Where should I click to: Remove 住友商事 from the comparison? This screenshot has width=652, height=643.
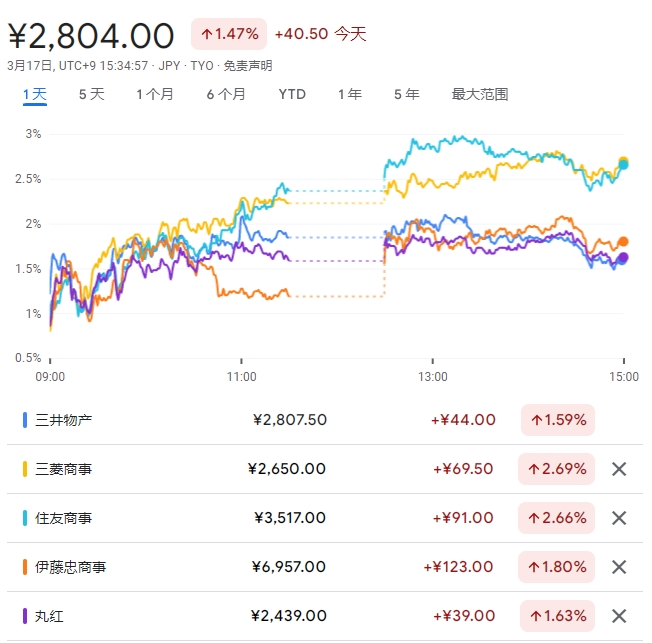[x=619, y=518]
